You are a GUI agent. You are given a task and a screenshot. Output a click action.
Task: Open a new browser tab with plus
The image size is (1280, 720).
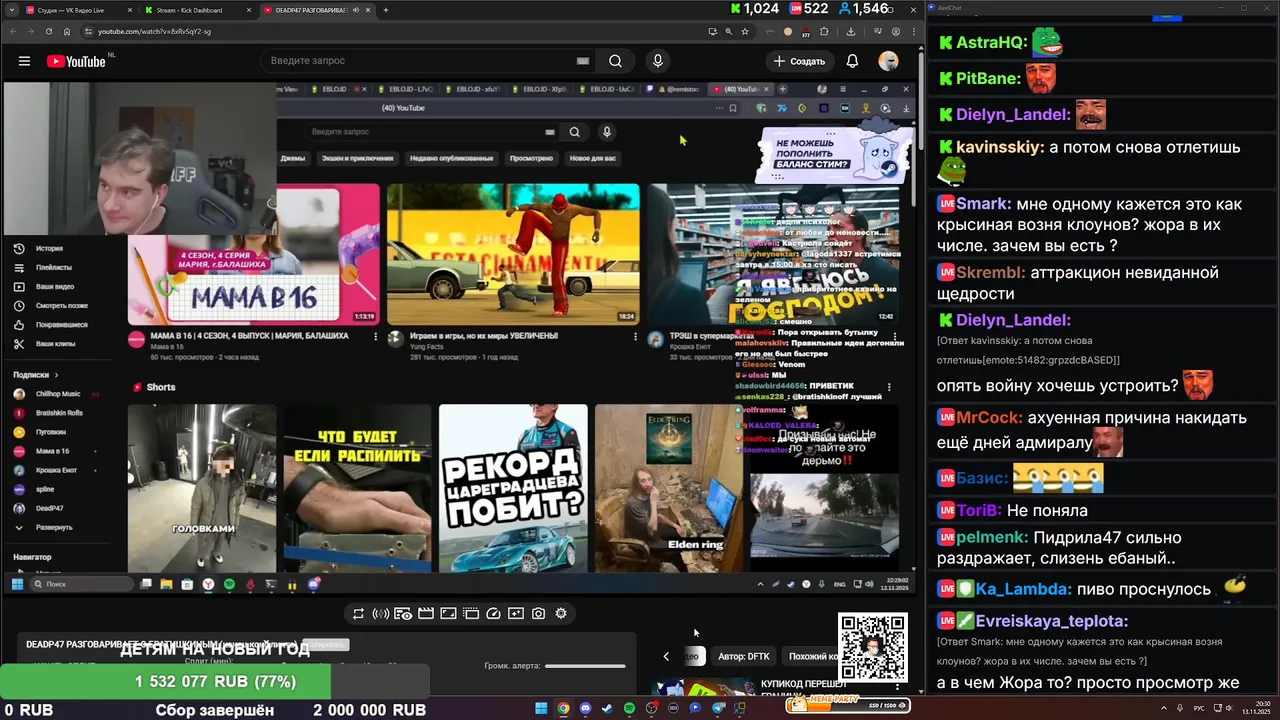386,10
